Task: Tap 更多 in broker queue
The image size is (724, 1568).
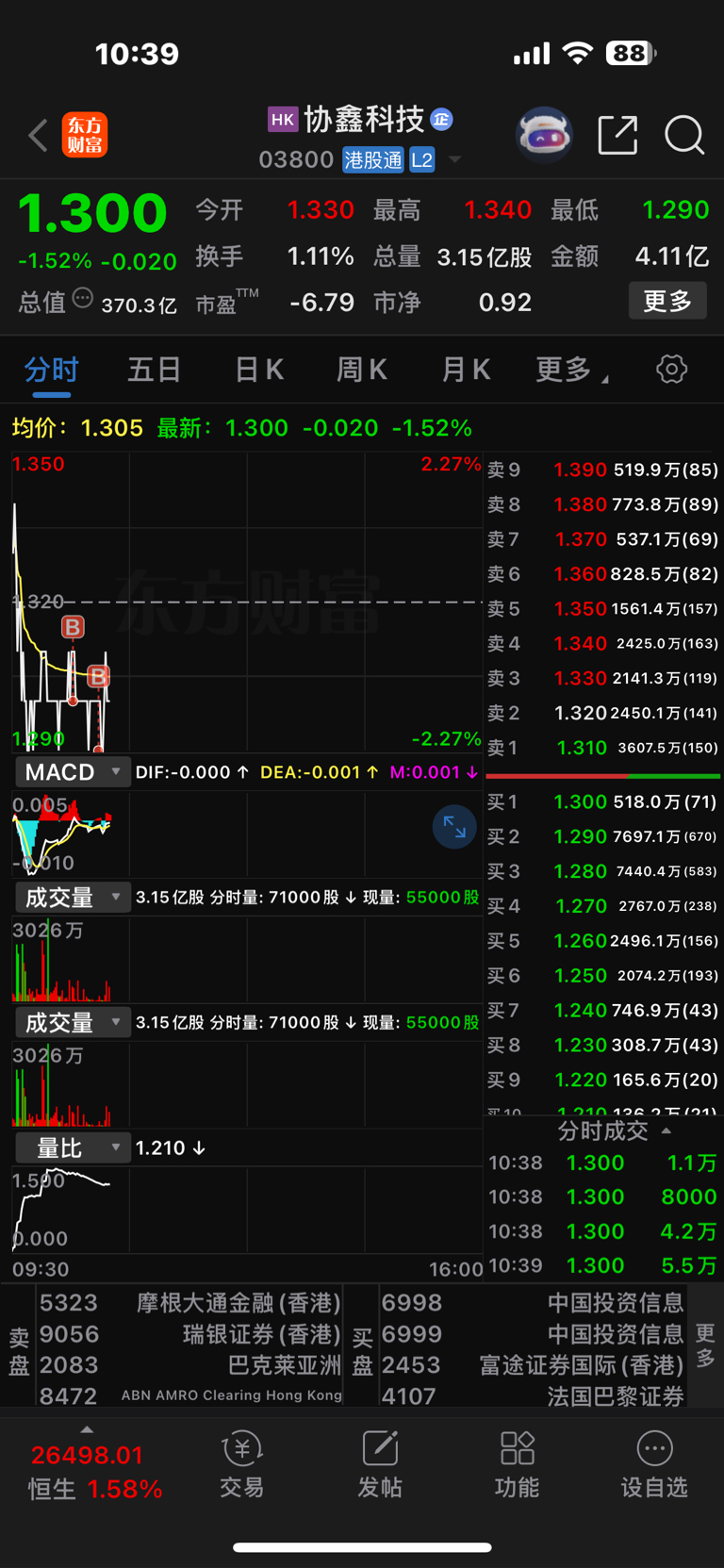Action: click(x=705, y=1345)
